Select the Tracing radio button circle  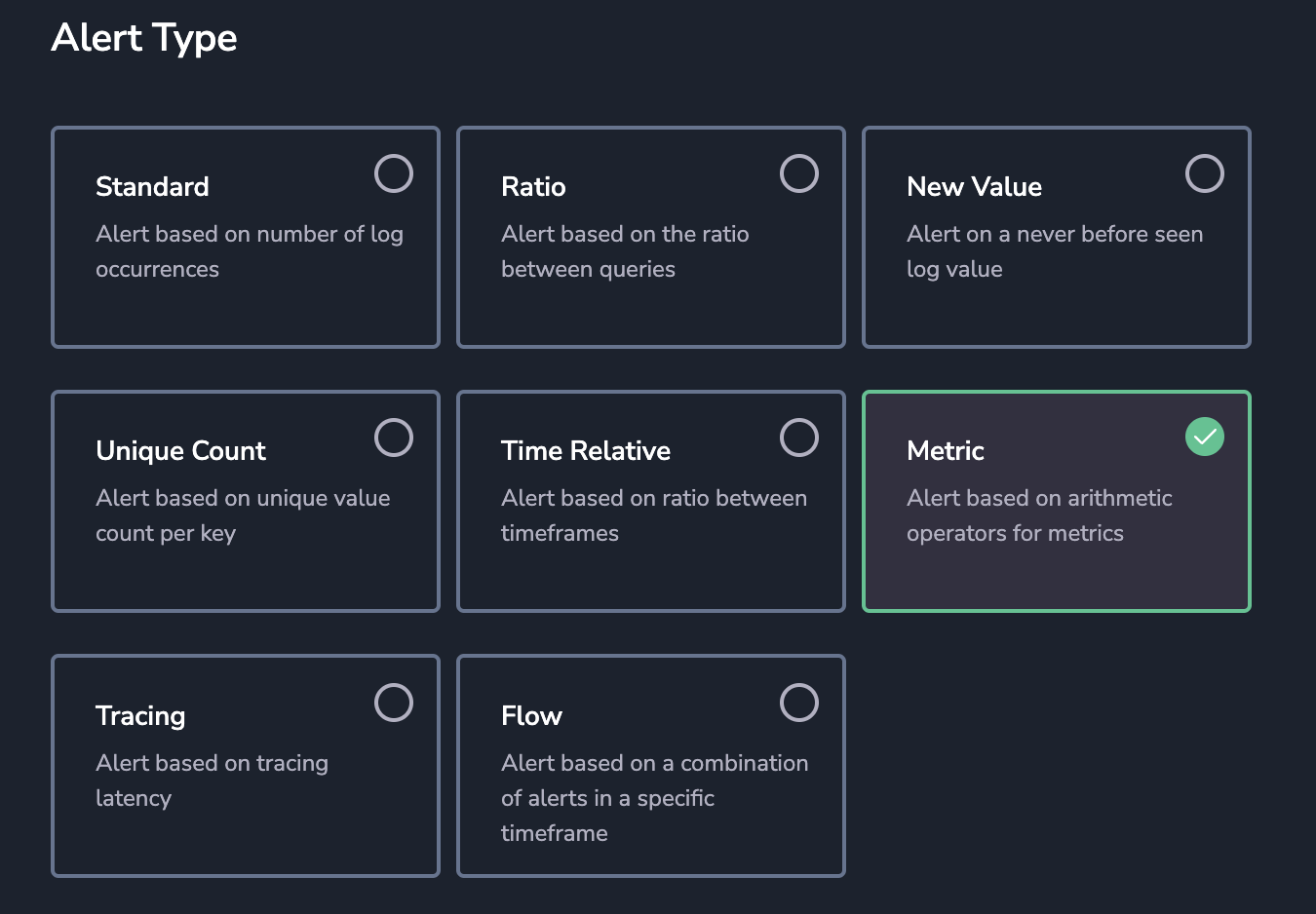tap(394, 703)
